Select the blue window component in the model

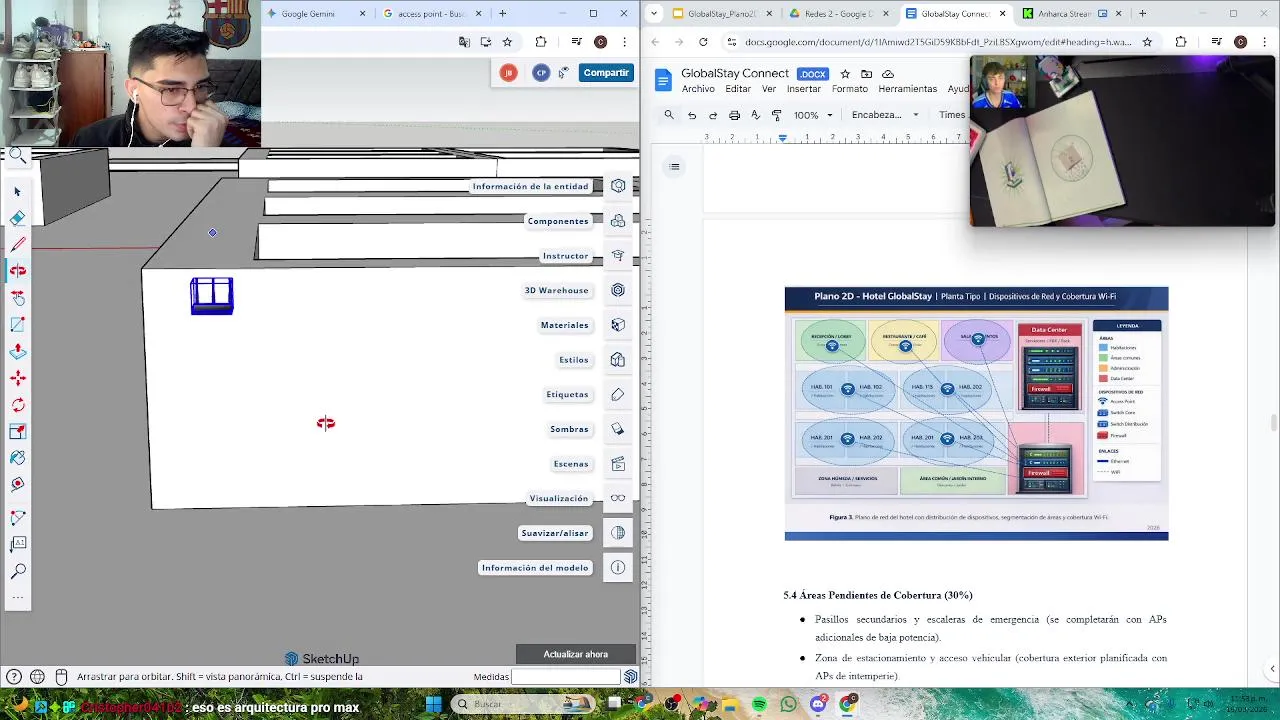(x=212, y=297)
